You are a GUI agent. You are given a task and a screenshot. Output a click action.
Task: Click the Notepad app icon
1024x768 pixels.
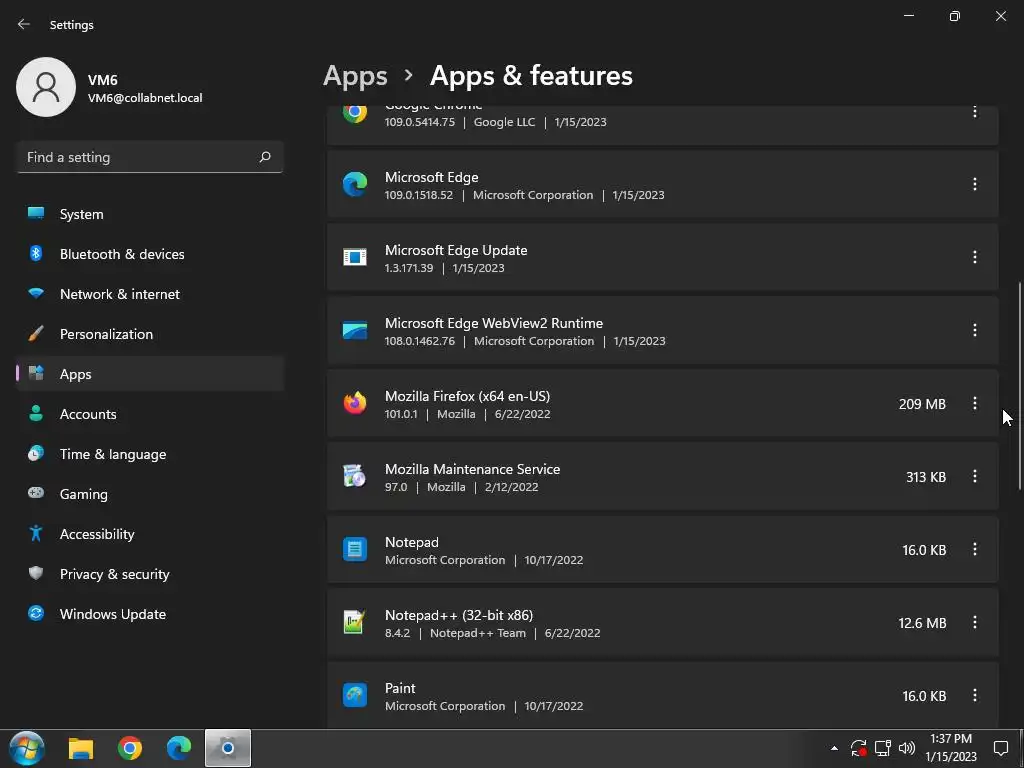[x=355, y=550]
